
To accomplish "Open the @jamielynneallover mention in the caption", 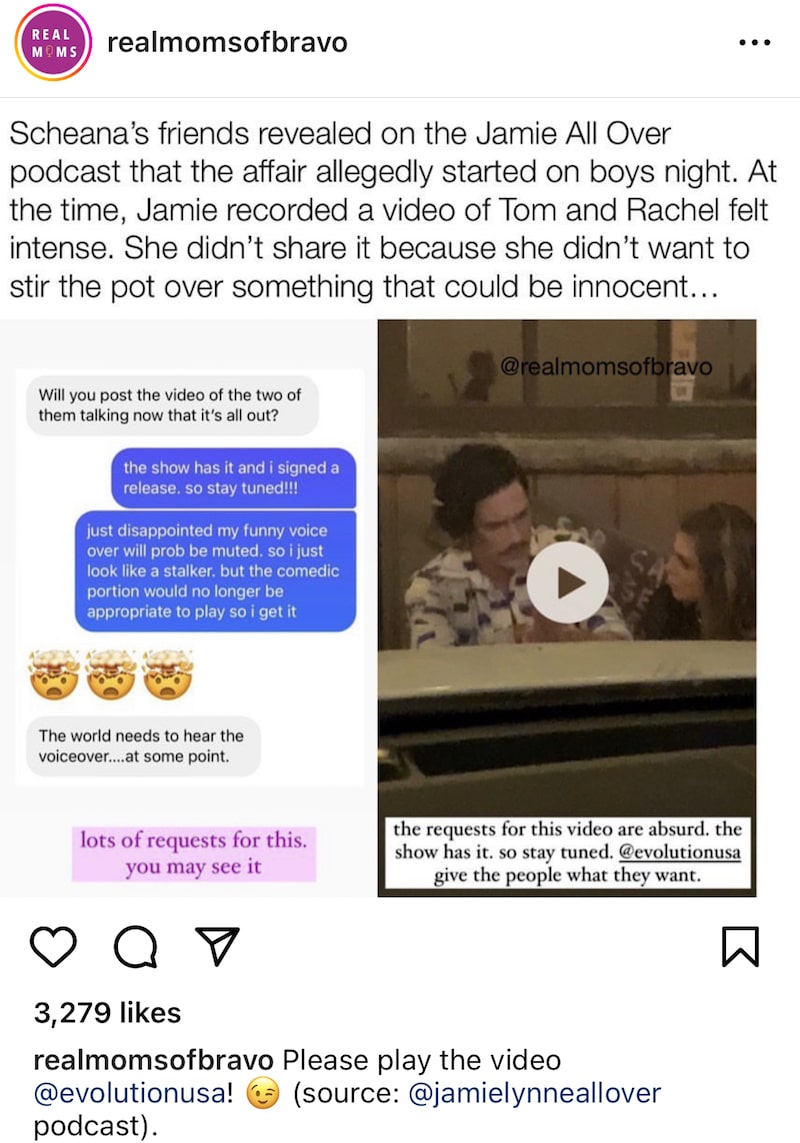I will click(x=535, y=1093).
